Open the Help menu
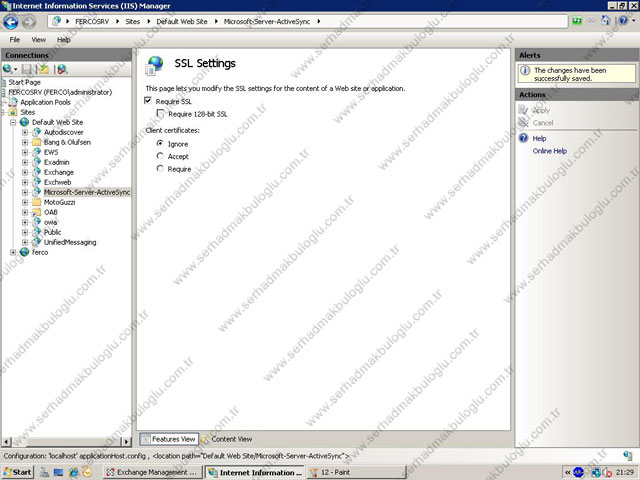Image resolution: width=640 pixels, height=480 pixels. tap(63, 40)
